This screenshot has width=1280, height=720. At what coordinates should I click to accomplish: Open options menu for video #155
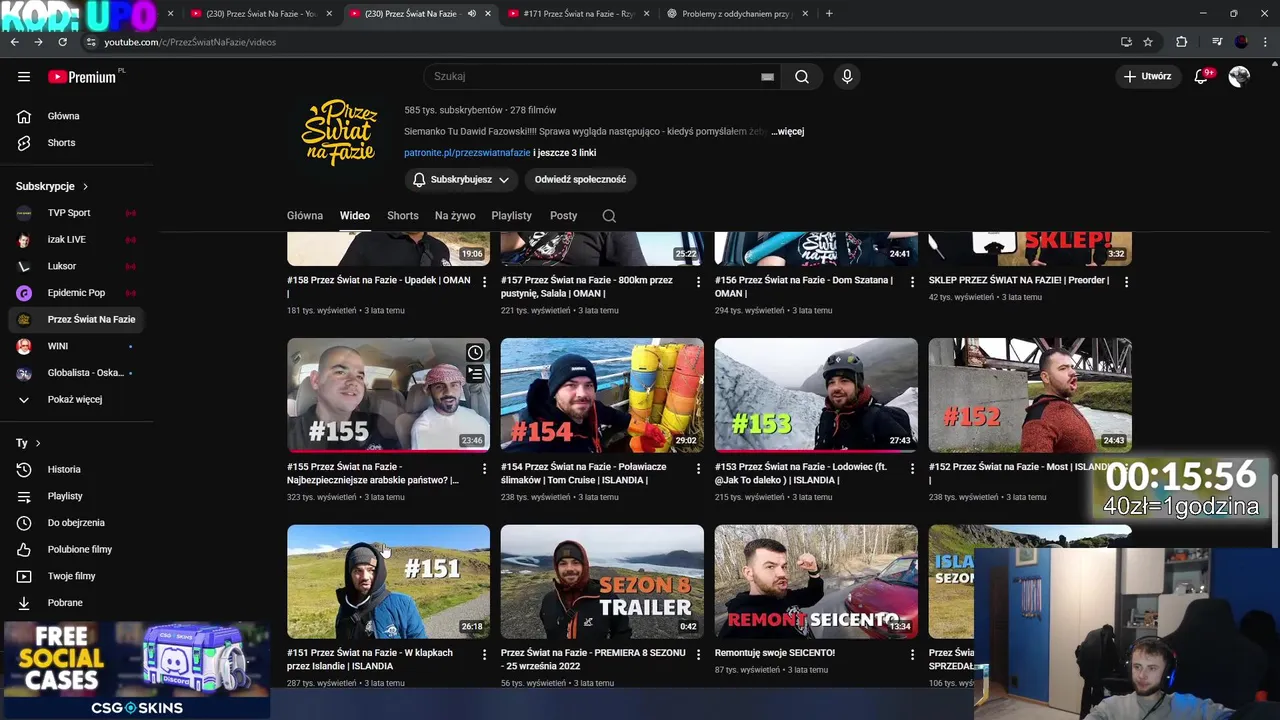click(484, 468)
